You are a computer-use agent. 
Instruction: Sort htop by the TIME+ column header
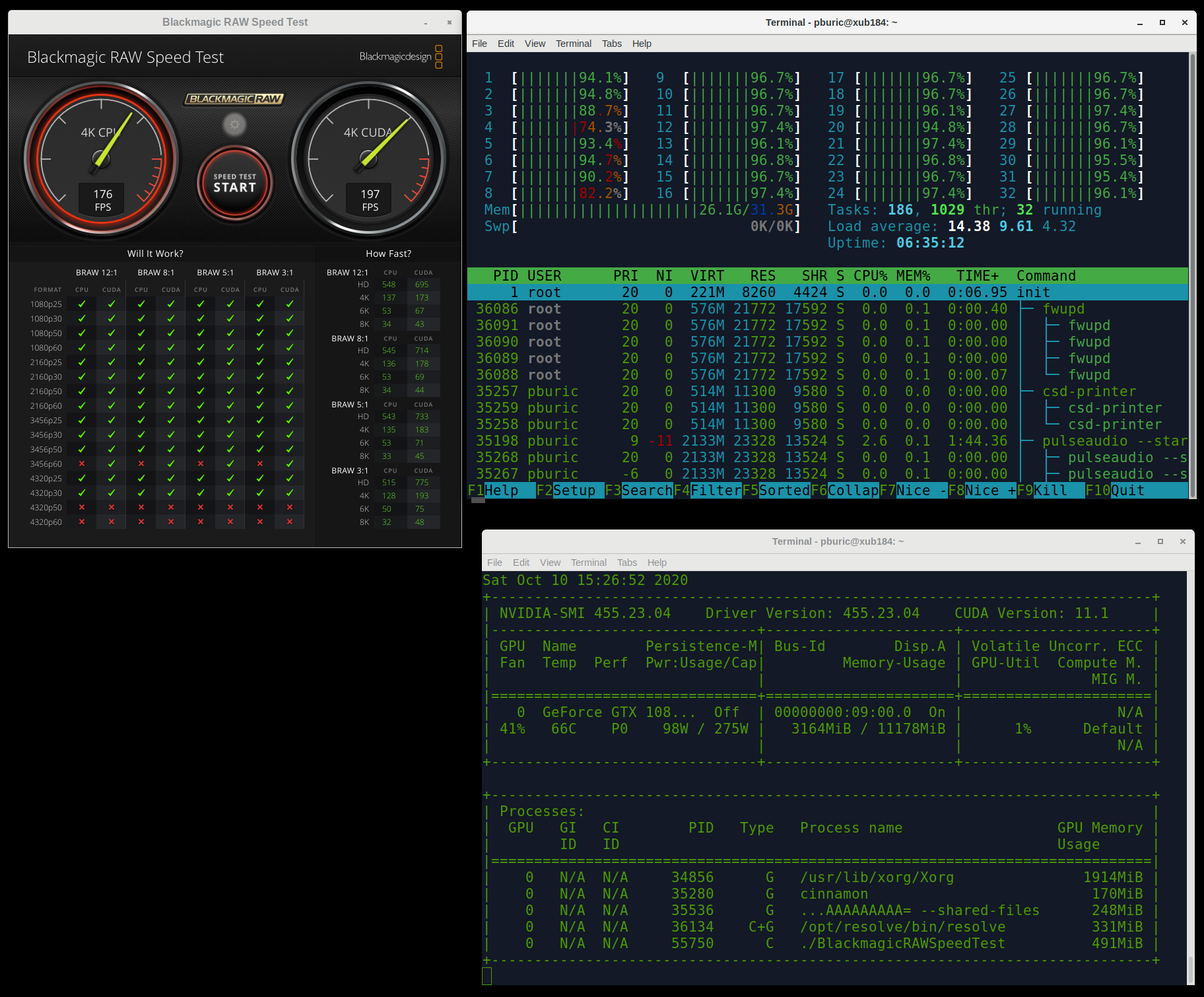[x=978, y=276]
